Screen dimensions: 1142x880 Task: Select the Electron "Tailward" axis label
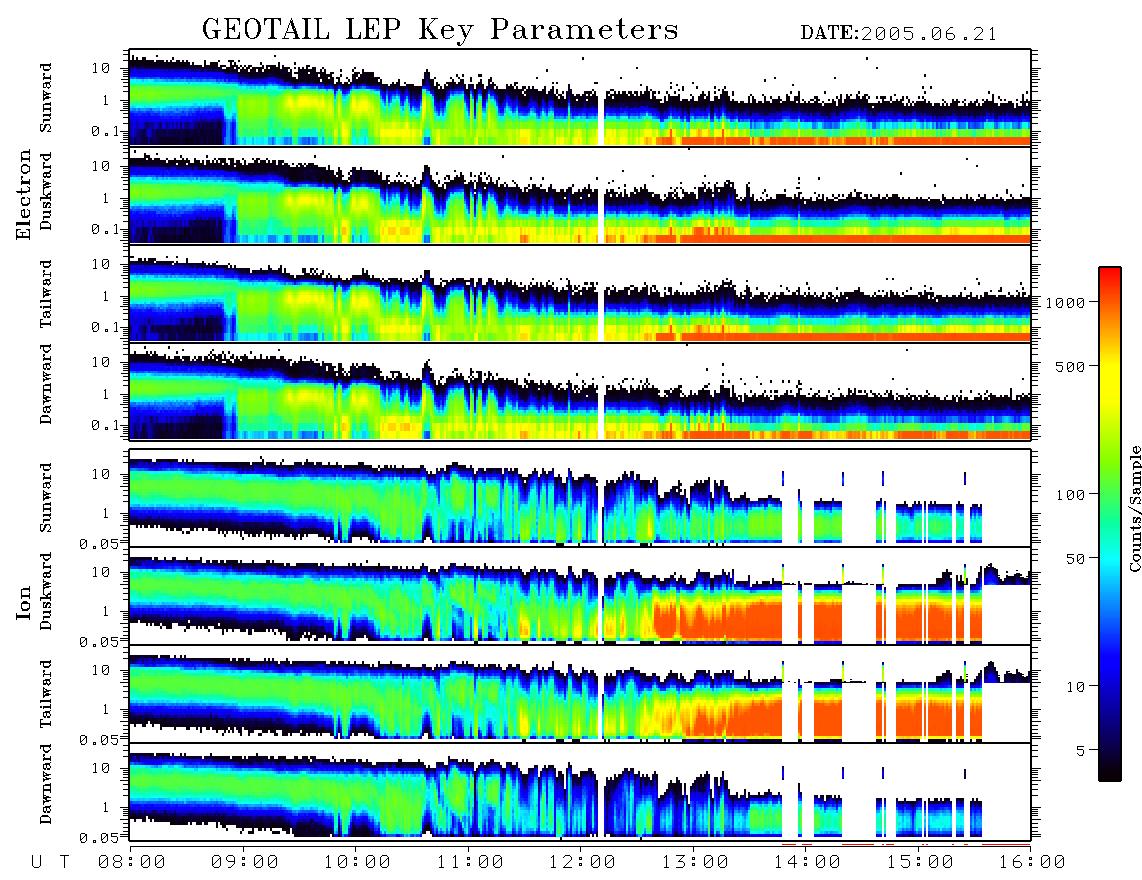click(x=46, y=294)
